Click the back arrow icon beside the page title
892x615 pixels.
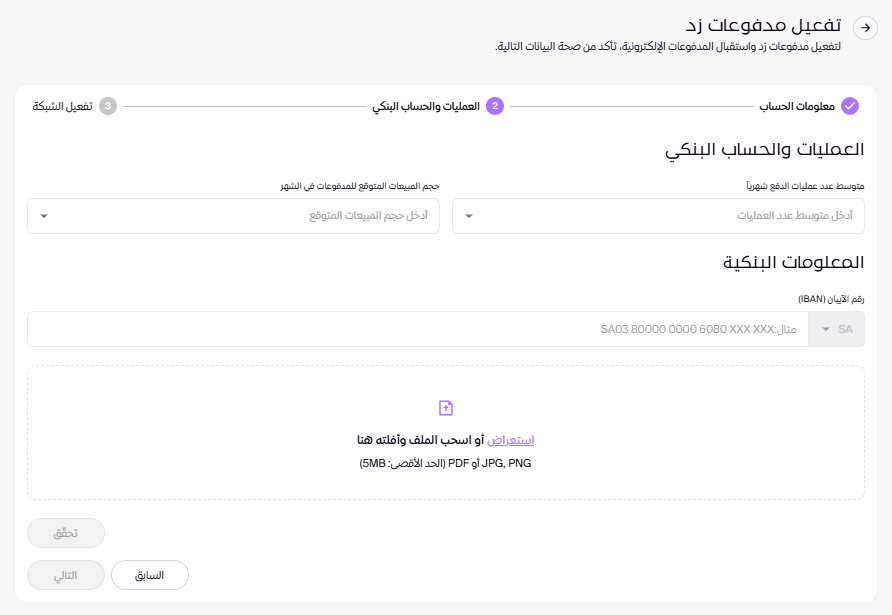[865, 29]
